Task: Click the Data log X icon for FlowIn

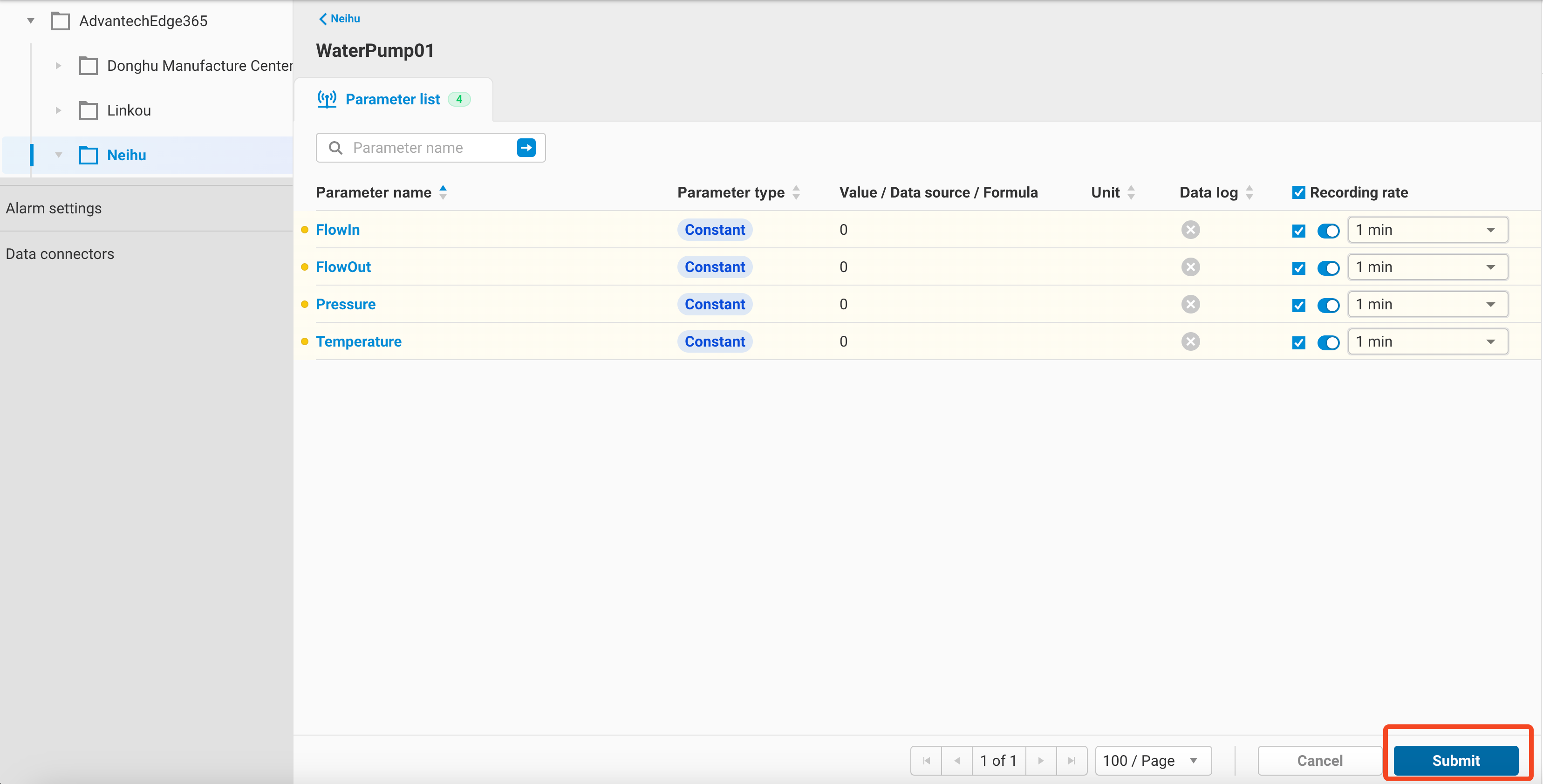Action: click(x=1190, y=230)
